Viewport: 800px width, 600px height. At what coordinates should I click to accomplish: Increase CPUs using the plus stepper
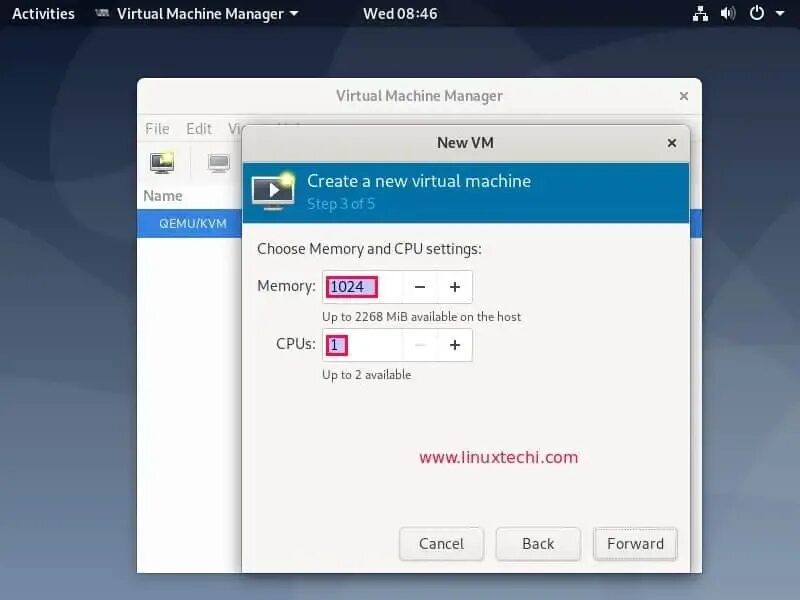pos(454,345)
